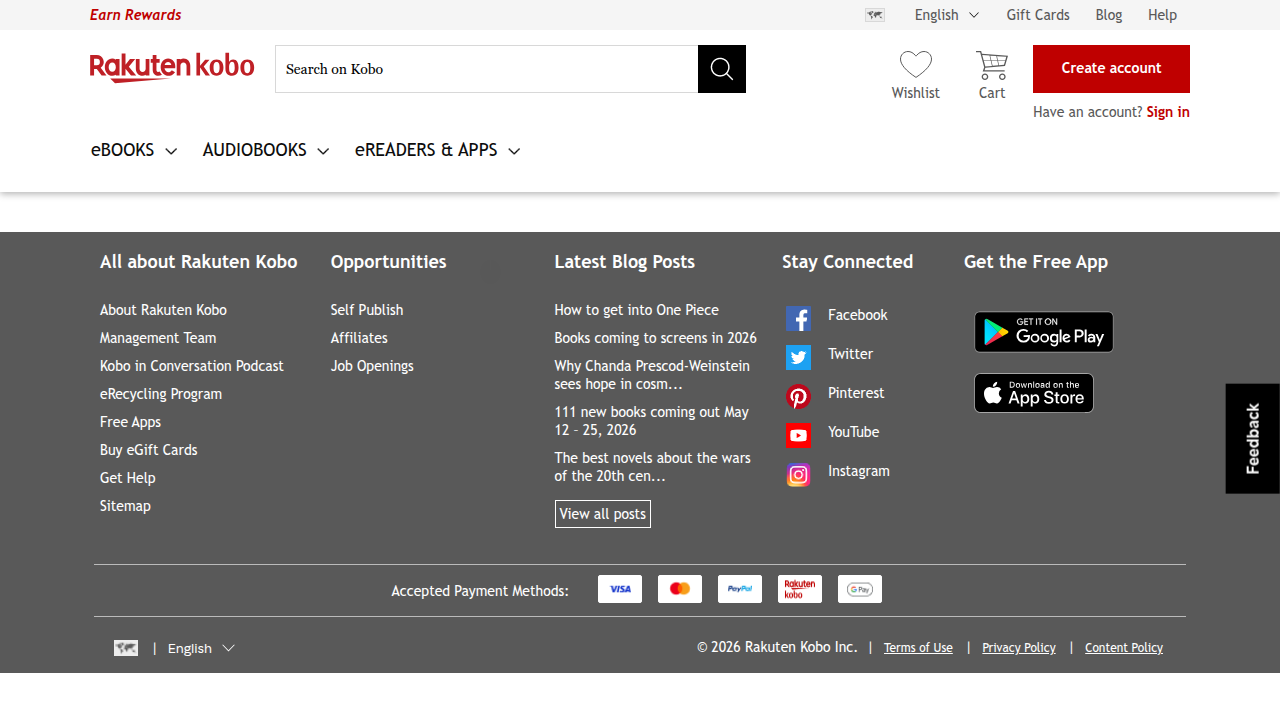Open Help in the top bar
1280x720 pixels.
1162,15
